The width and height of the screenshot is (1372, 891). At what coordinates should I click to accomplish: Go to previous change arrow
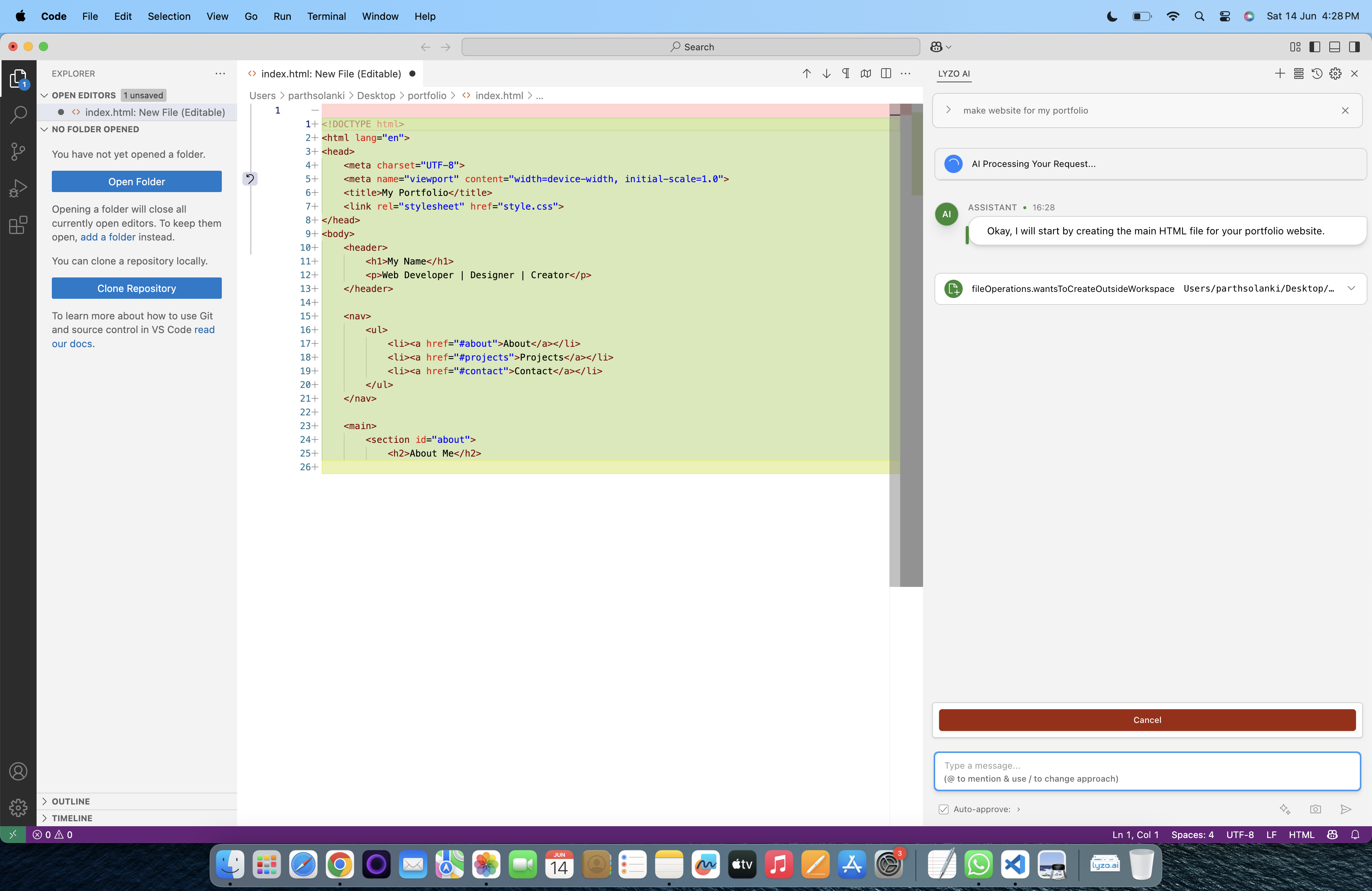[x=806, y=74]
